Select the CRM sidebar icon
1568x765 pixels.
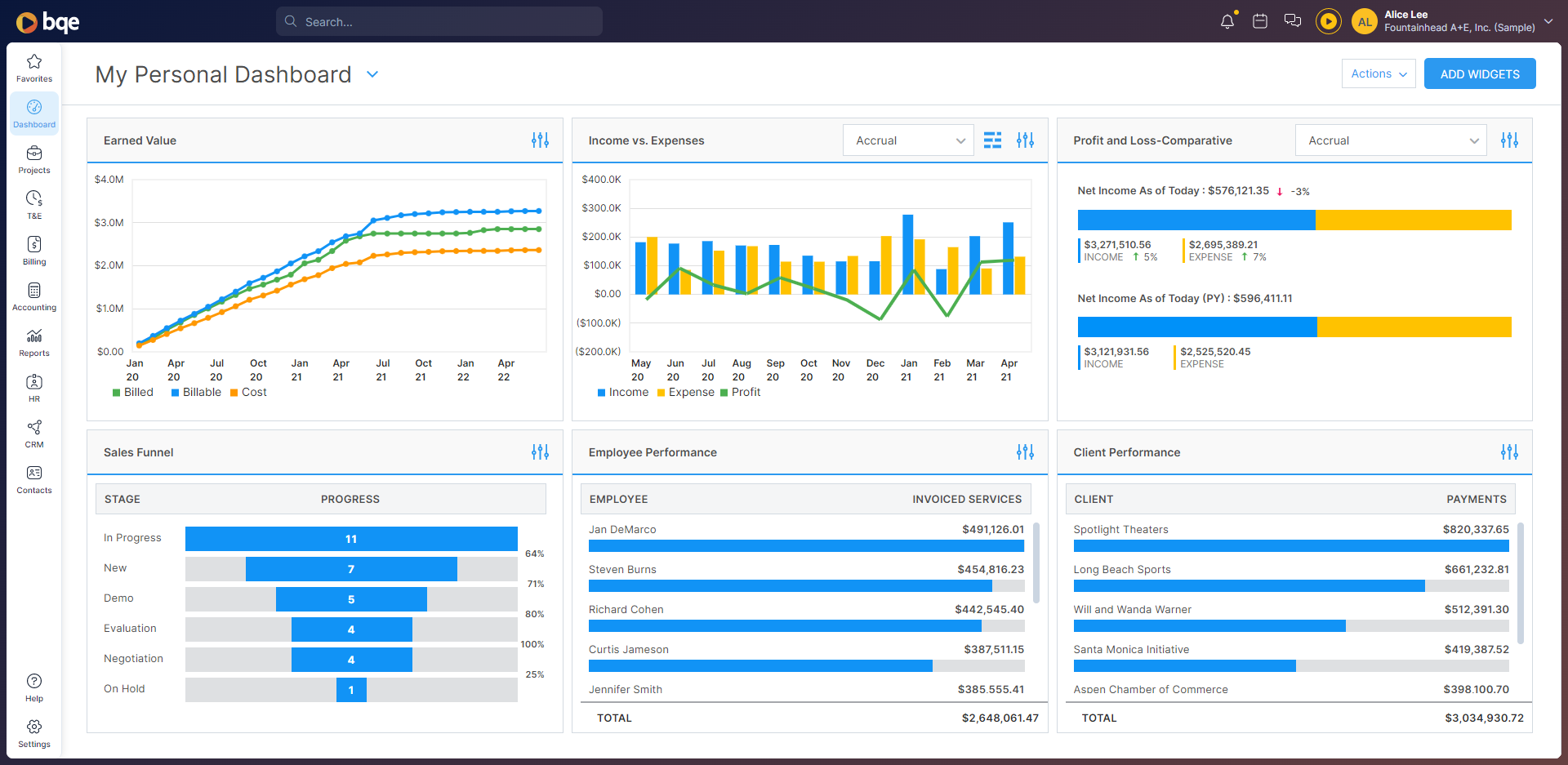click(x=34, y=433)
